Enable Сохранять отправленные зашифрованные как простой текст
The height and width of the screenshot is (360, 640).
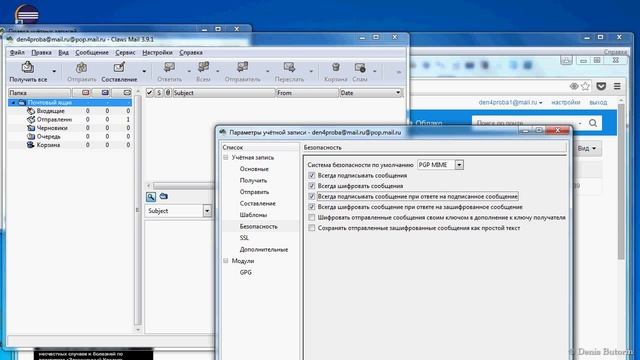(x=312, y=228)
